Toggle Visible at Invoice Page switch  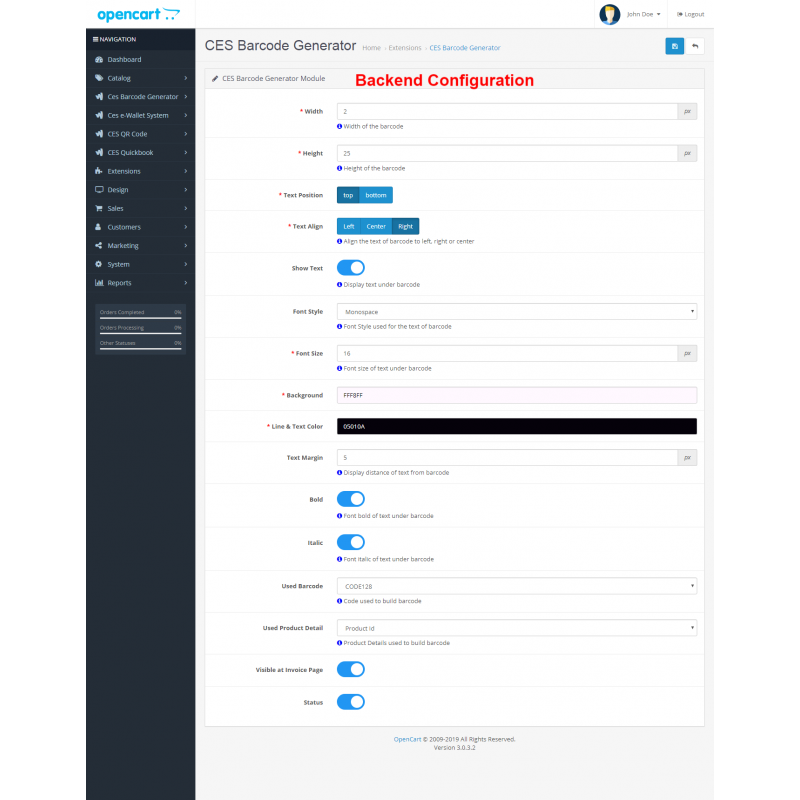pos(351,669)
